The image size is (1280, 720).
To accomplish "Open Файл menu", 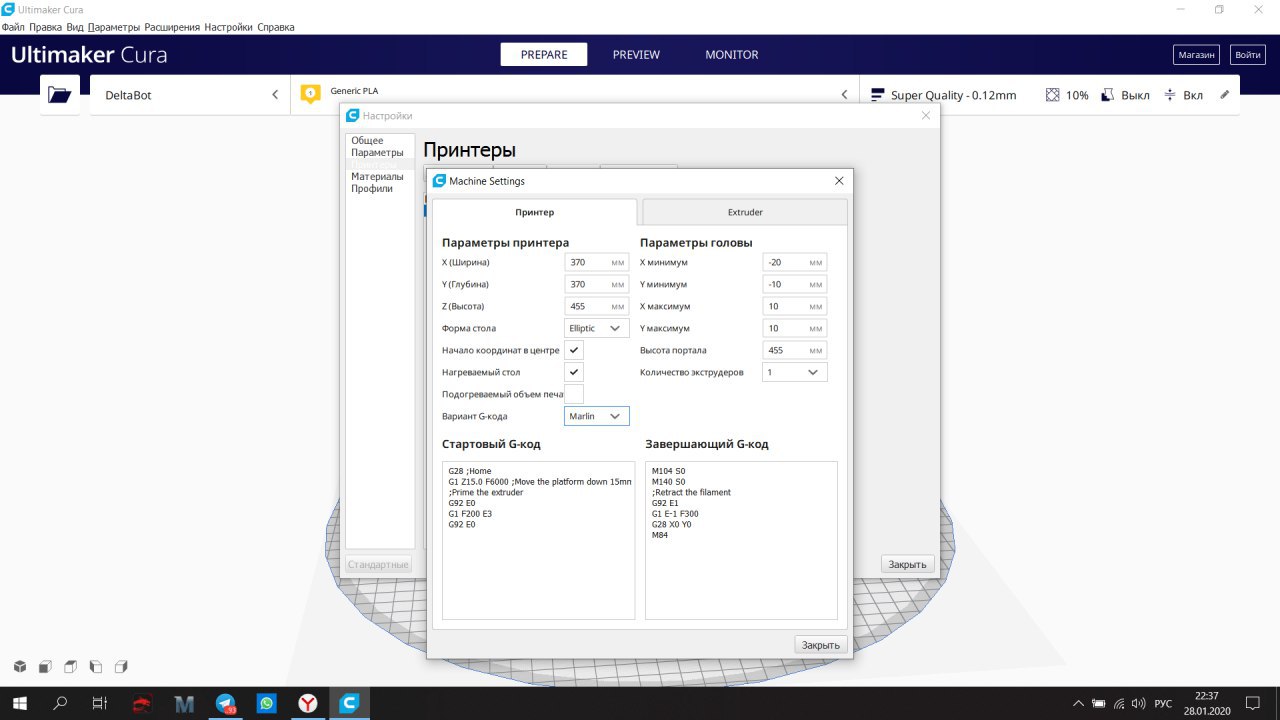I will tap(13, 27).
